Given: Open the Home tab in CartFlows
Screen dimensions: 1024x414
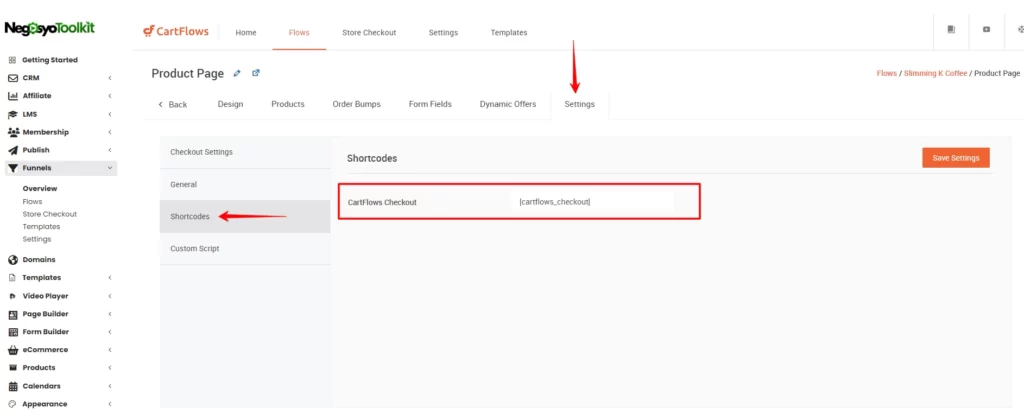Looking at the screenshot, I should click(246, 33).
